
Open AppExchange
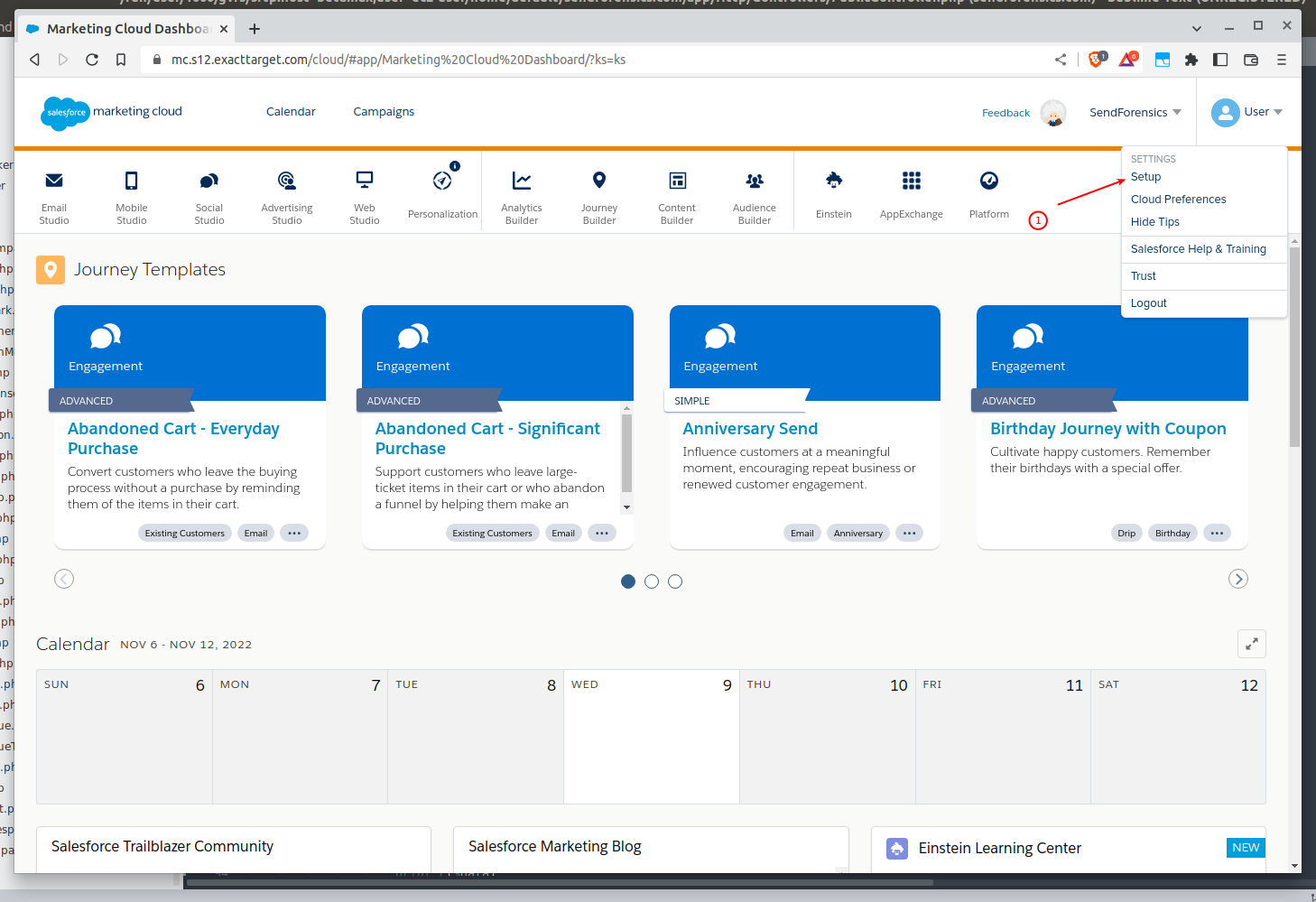coord(912,193)
